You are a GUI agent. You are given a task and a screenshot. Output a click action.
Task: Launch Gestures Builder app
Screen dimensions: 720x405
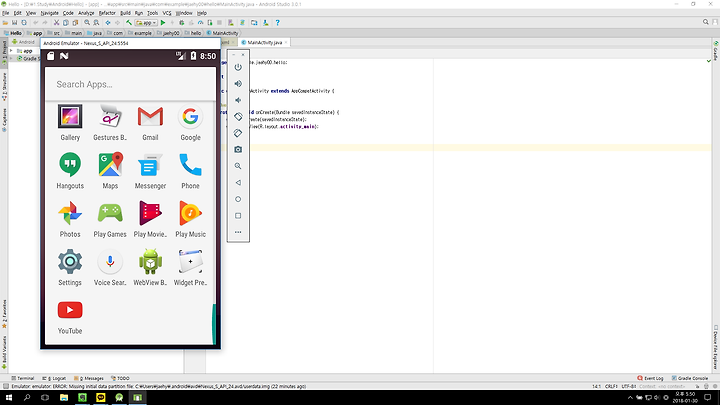click(x=110, y=117)
